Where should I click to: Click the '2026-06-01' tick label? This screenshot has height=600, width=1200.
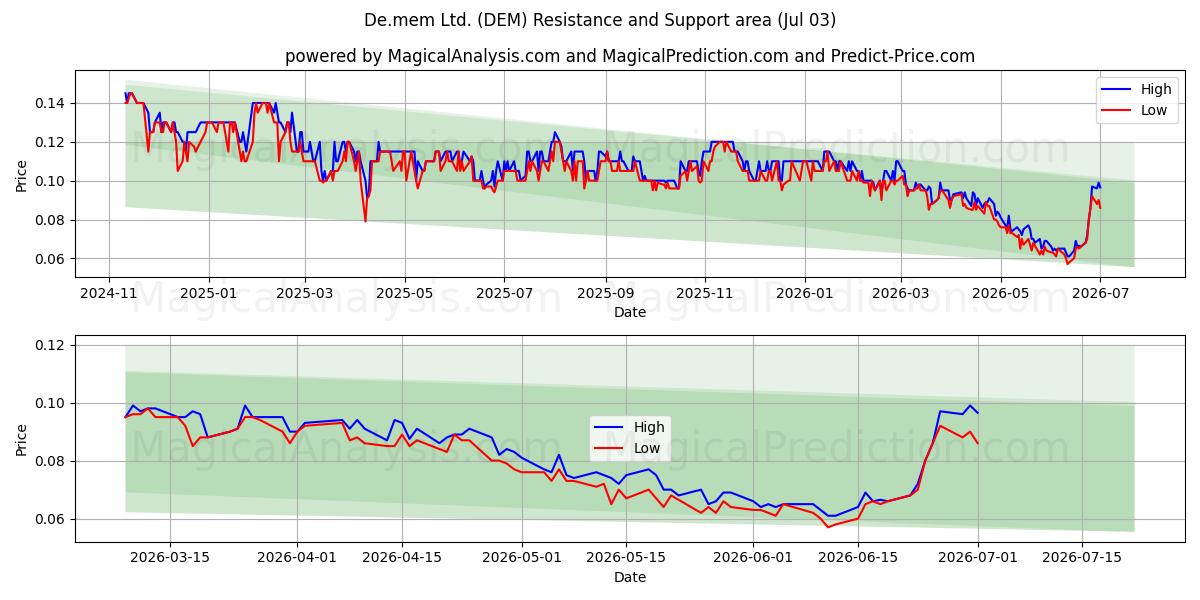[x=753, y=558]
